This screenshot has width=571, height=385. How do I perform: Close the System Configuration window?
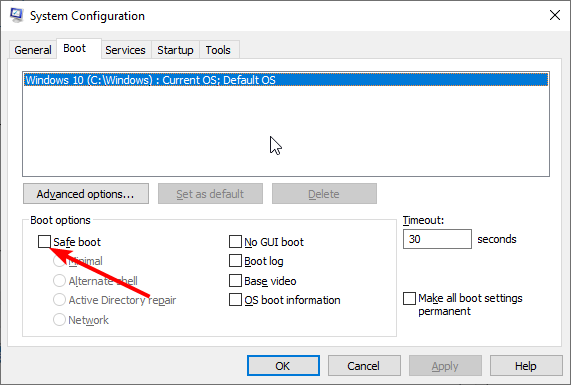pyautogui.click(x=555, y=15)
